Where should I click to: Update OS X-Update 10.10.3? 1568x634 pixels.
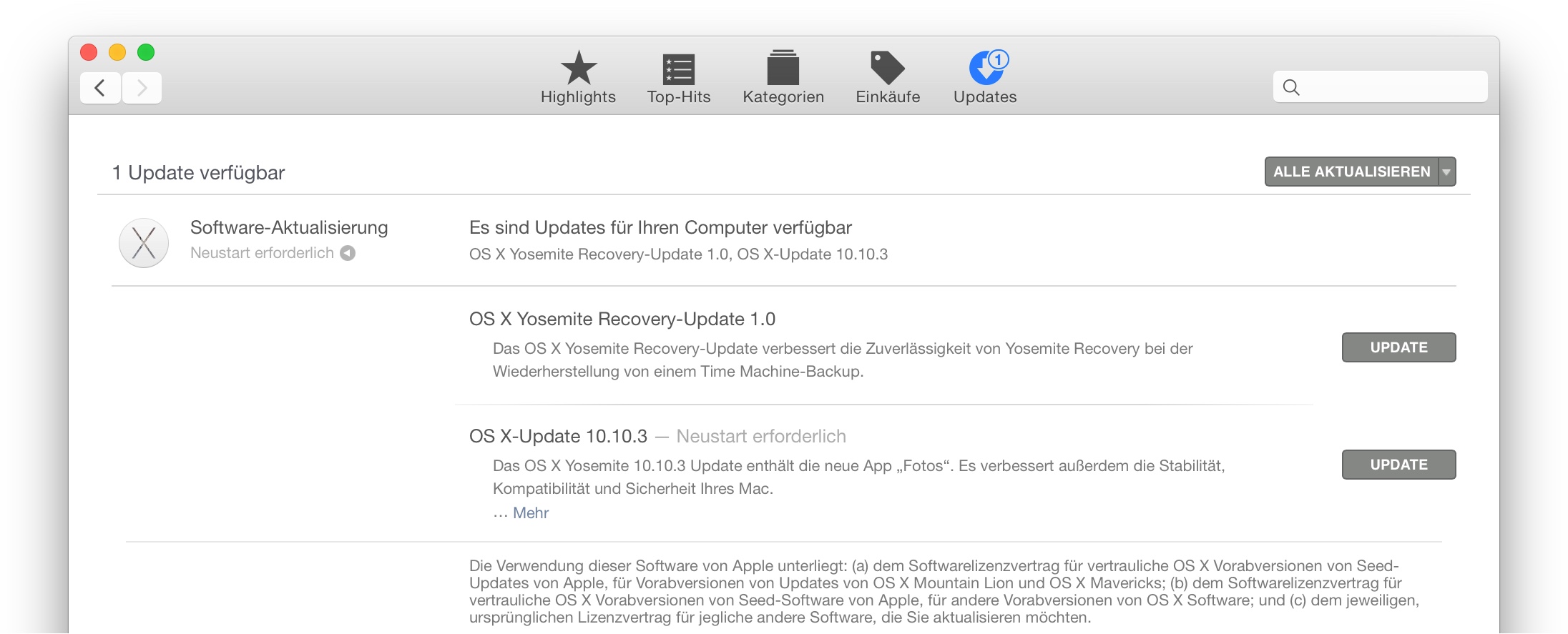pos(1398,465)
